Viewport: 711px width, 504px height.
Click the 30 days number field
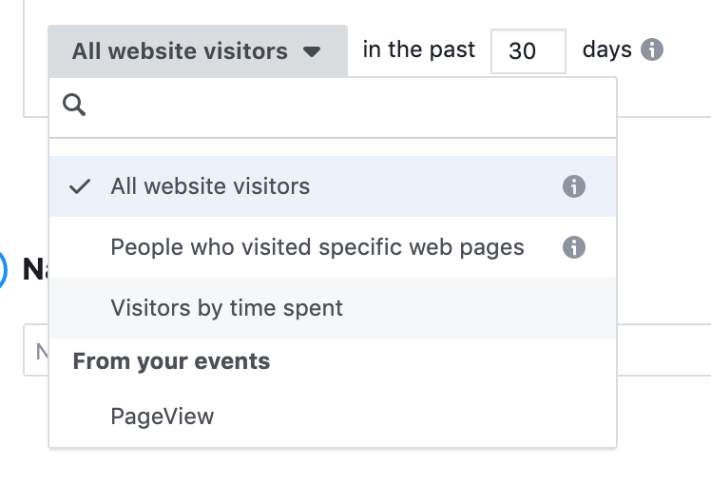[527, 51]
